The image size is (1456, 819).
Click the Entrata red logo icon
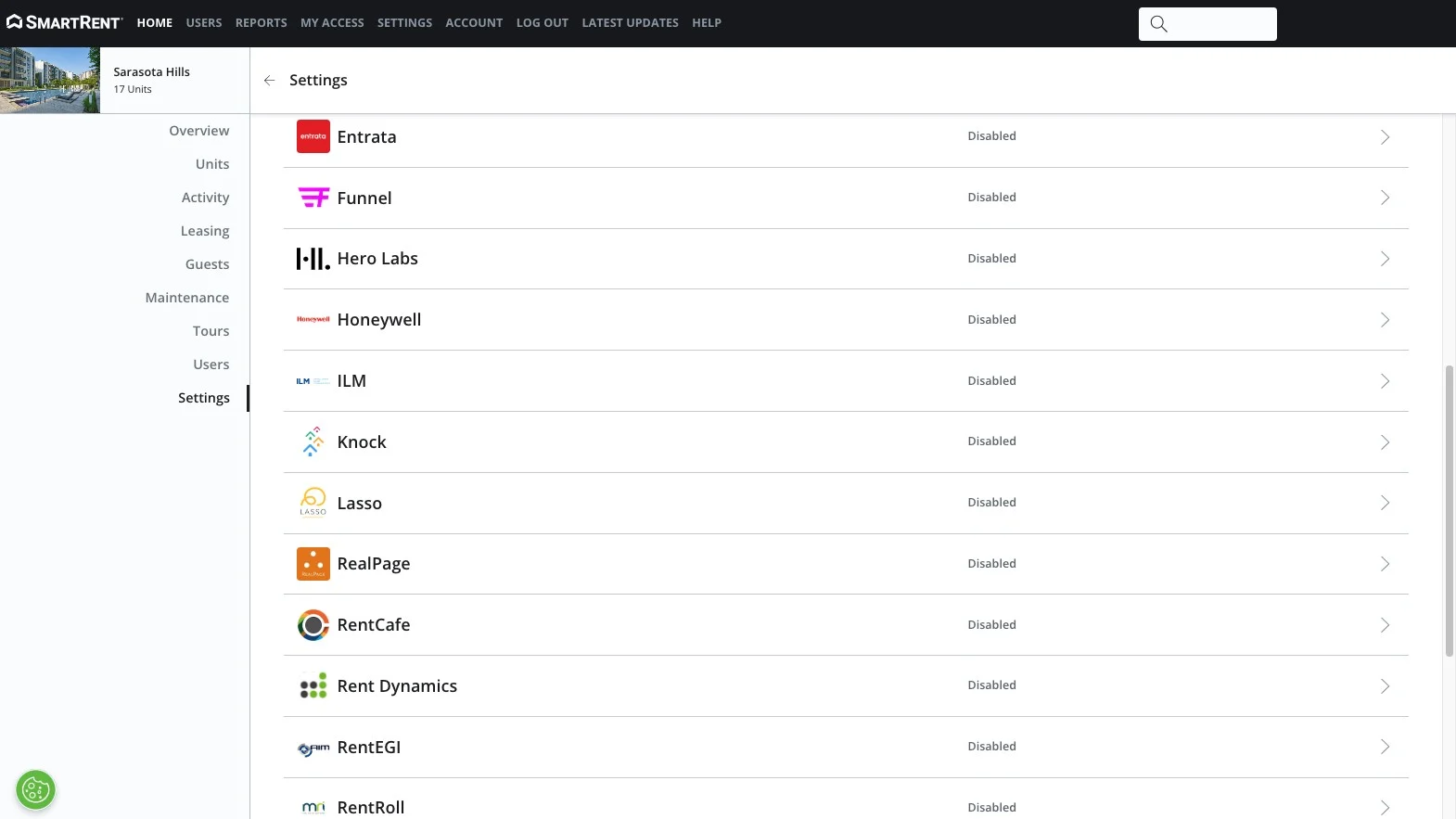click(x=313, y=136)
